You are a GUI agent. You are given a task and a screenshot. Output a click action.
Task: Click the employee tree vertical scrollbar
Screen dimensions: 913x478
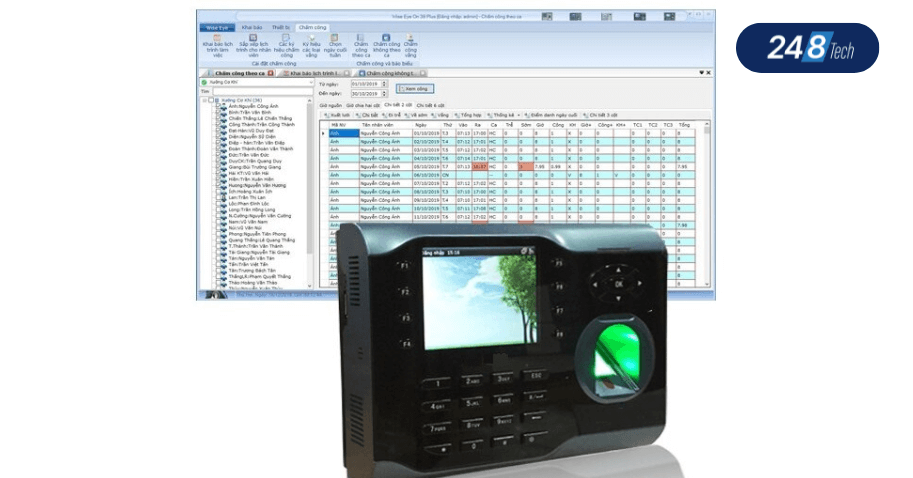point(310,193)
